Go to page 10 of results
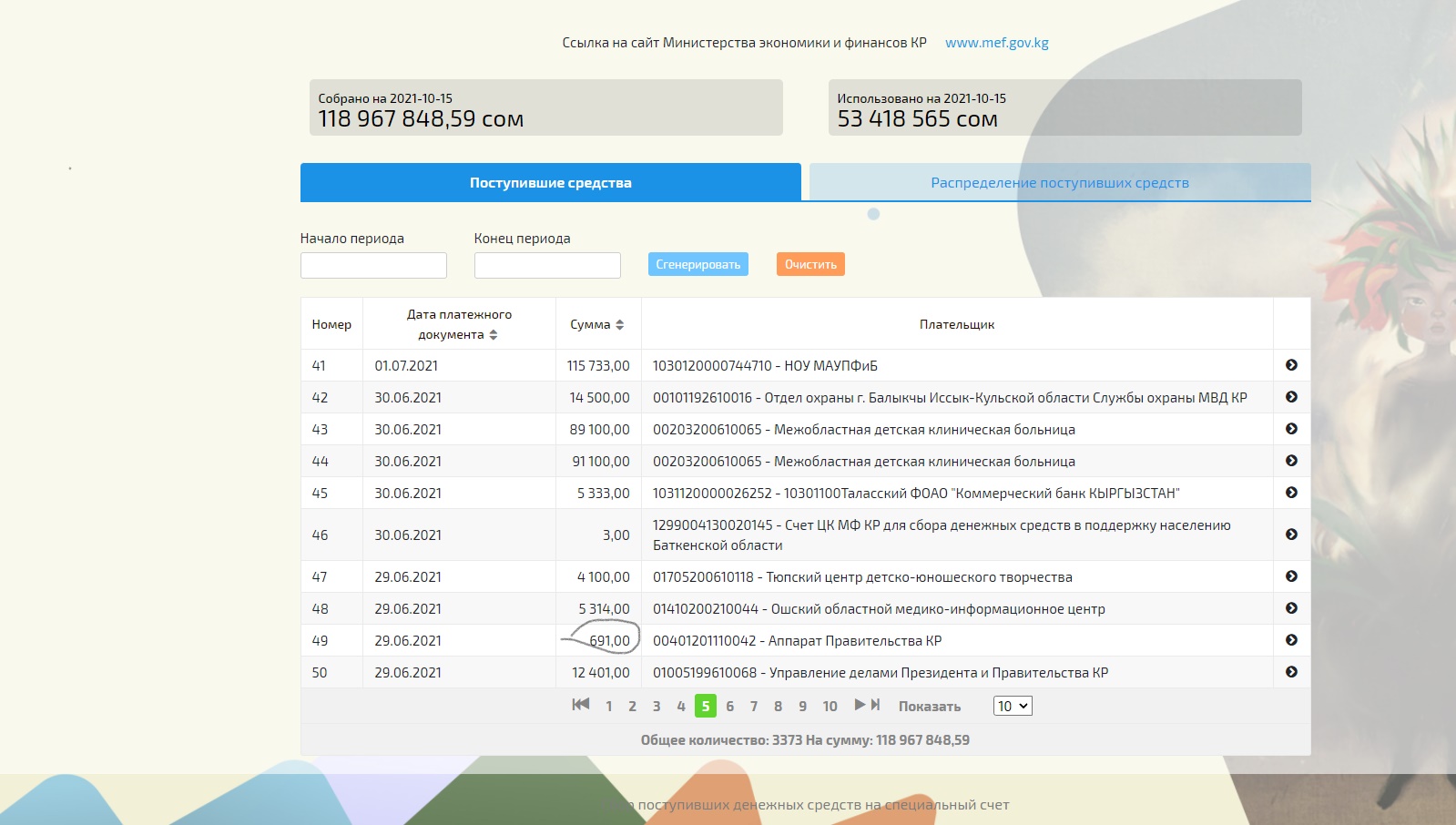Screen dimensions: 1456x825 tap(830, 707)
